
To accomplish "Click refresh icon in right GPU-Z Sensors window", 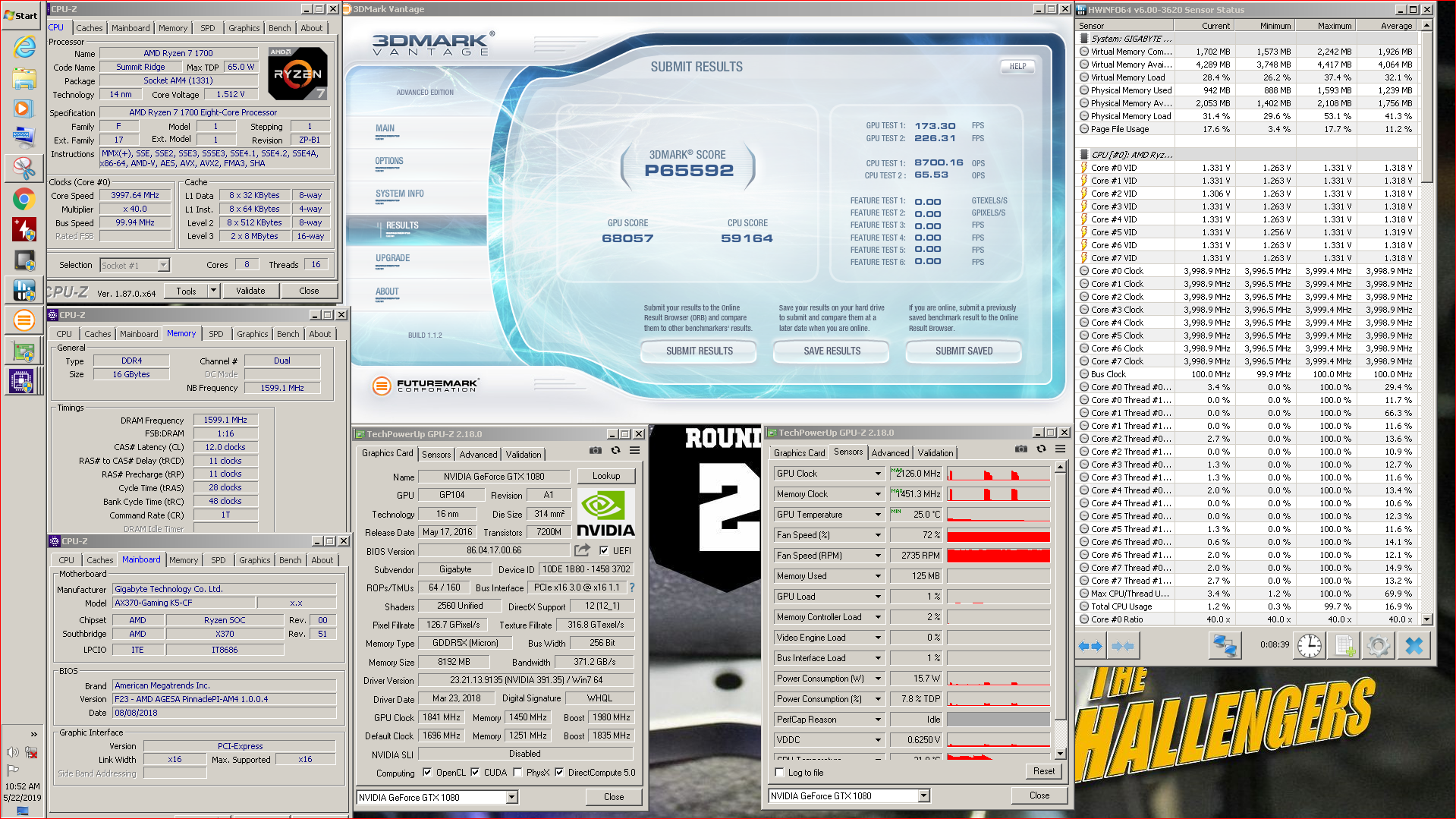I will (1041, 449).
